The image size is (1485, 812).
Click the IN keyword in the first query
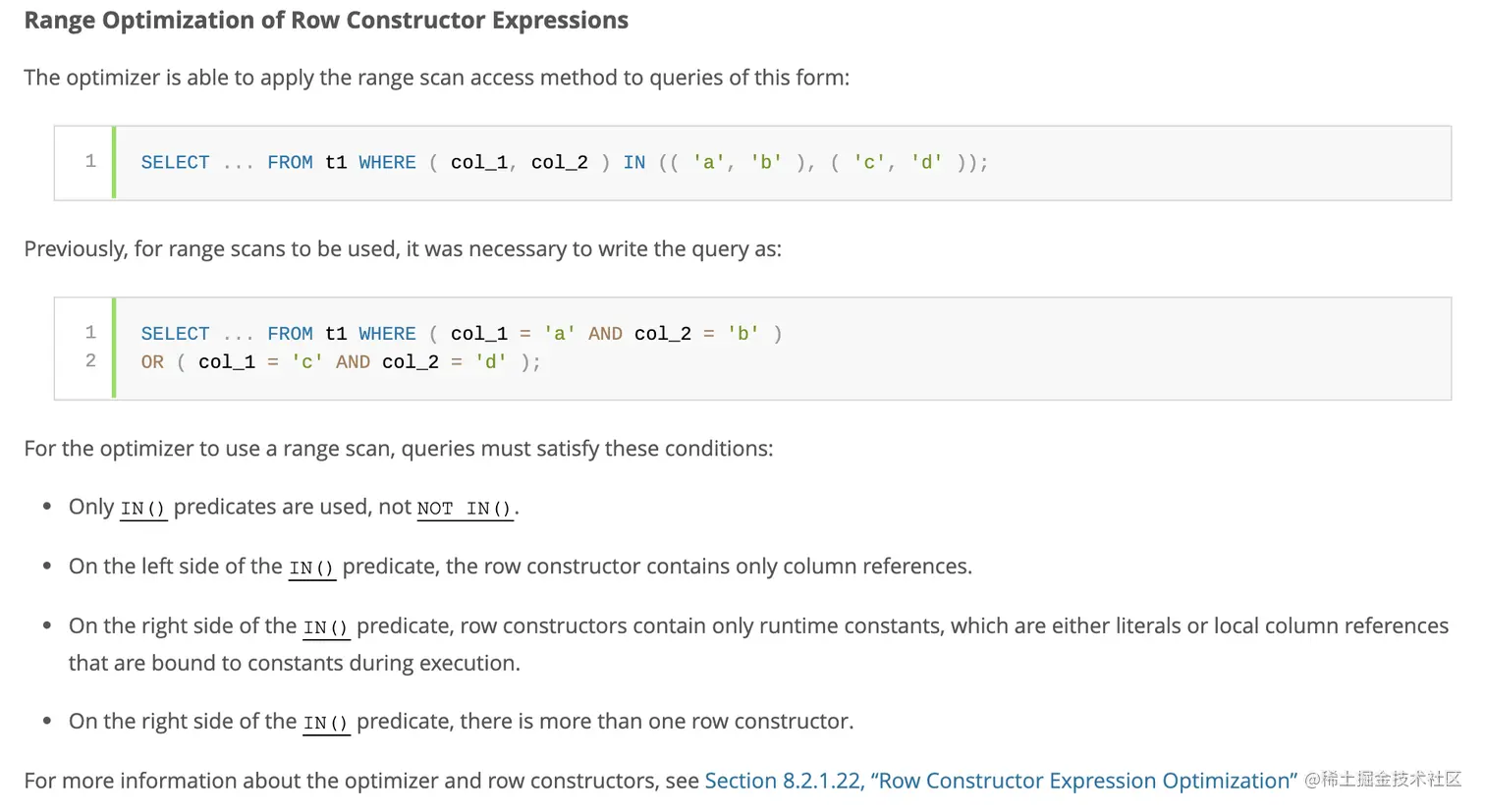click(634, 163)
